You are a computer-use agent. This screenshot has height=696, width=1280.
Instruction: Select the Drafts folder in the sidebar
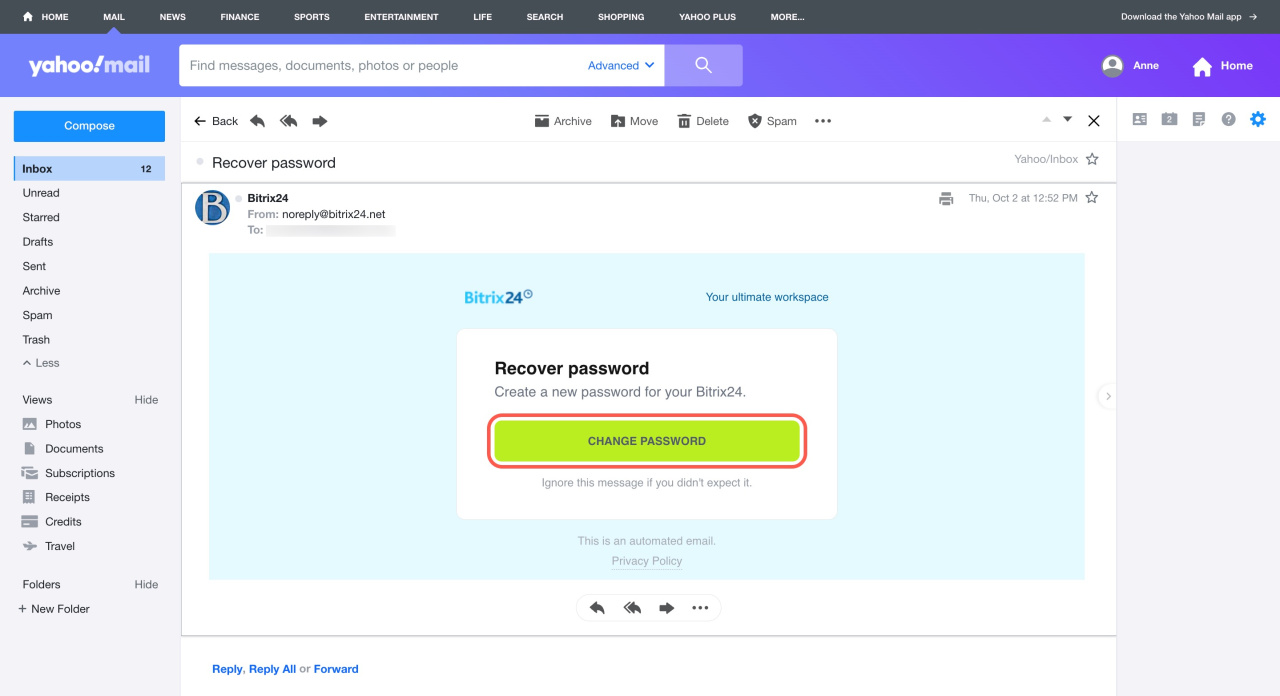point(38,242)
